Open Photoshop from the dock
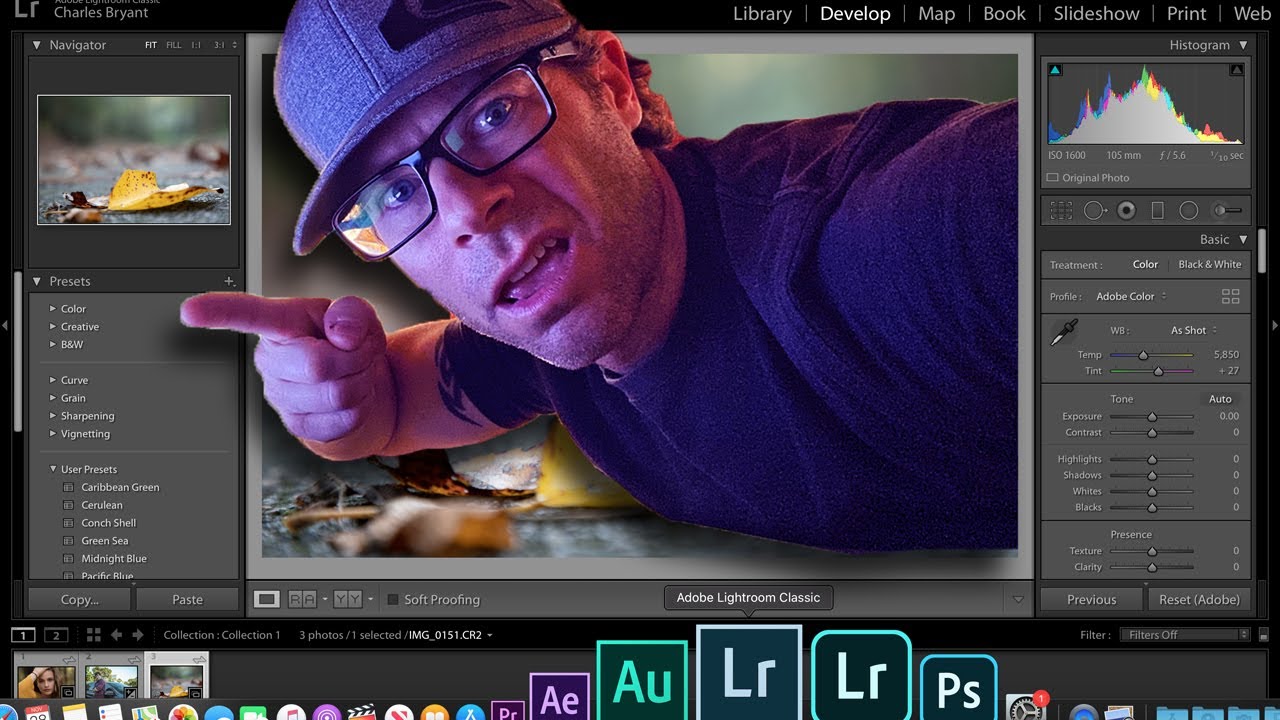The width and height of the screenshot is (1280, 720). (958, 688)
